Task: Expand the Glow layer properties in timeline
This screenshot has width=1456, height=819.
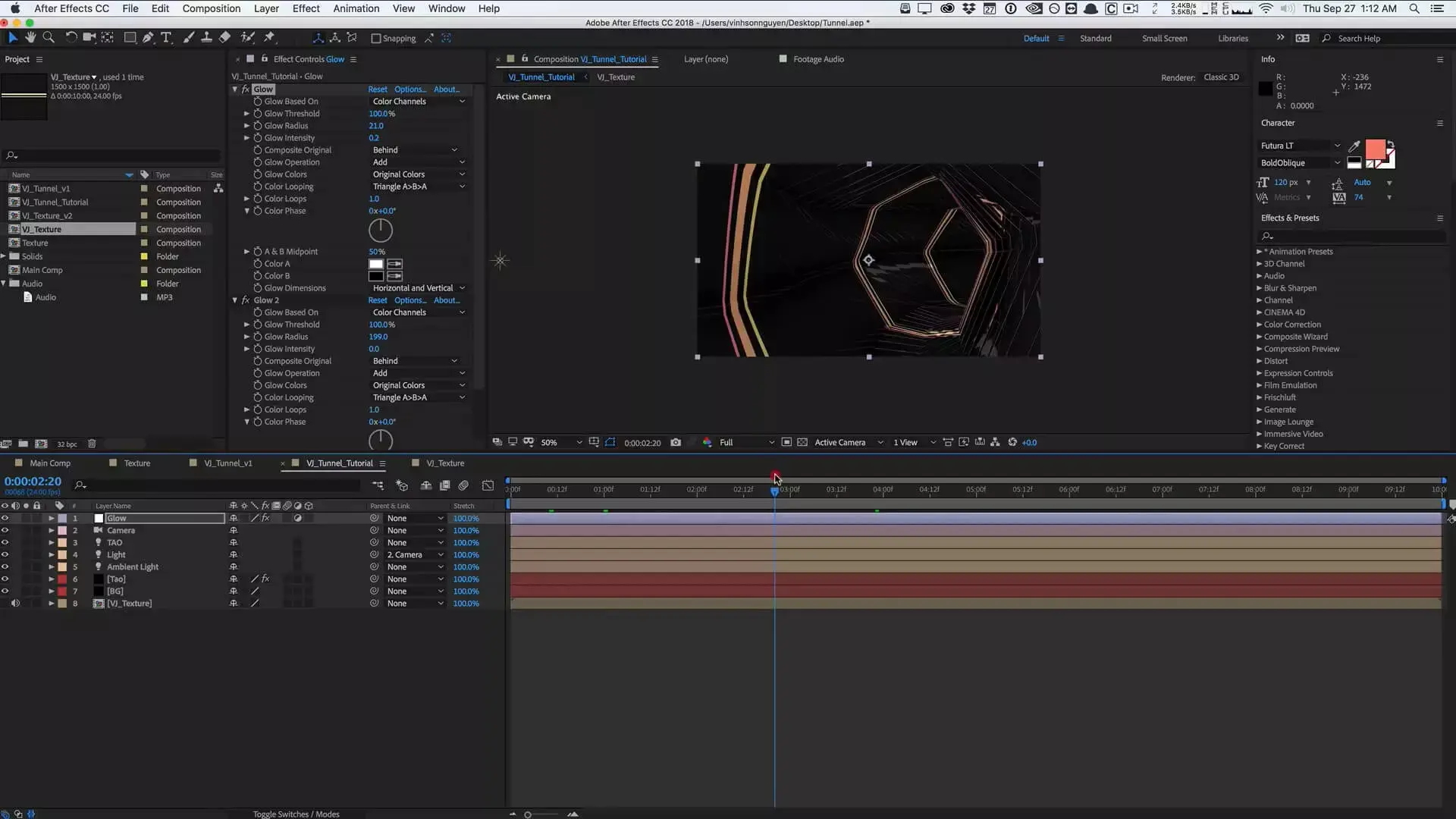Action: (x=51, y=519)
